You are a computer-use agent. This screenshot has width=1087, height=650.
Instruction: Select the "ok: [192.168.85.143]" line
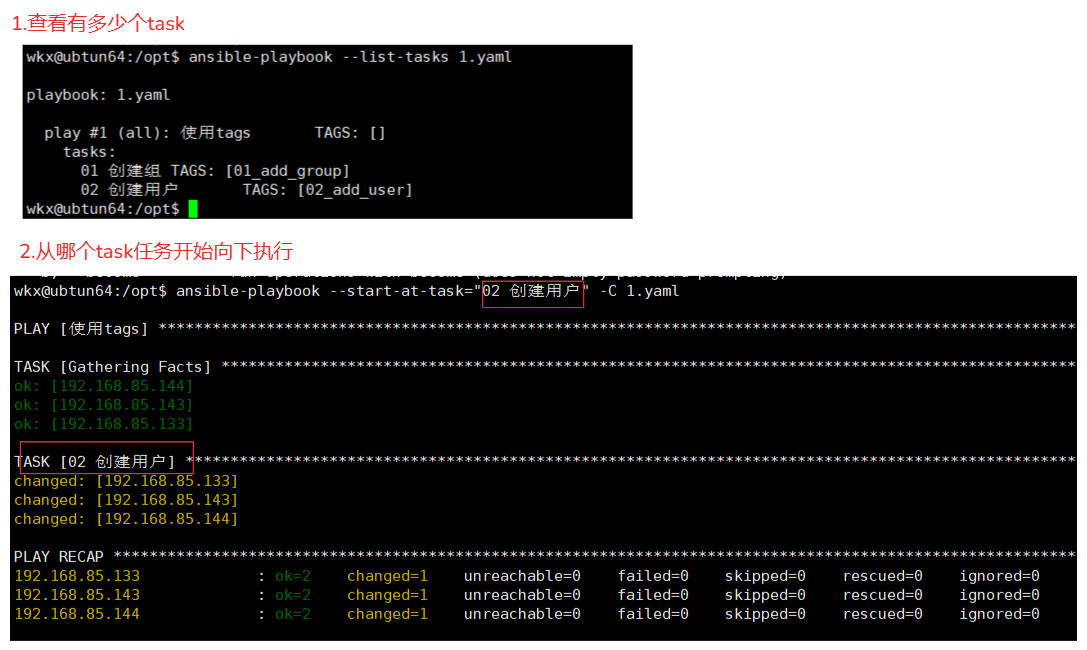[x=103, y=405]
